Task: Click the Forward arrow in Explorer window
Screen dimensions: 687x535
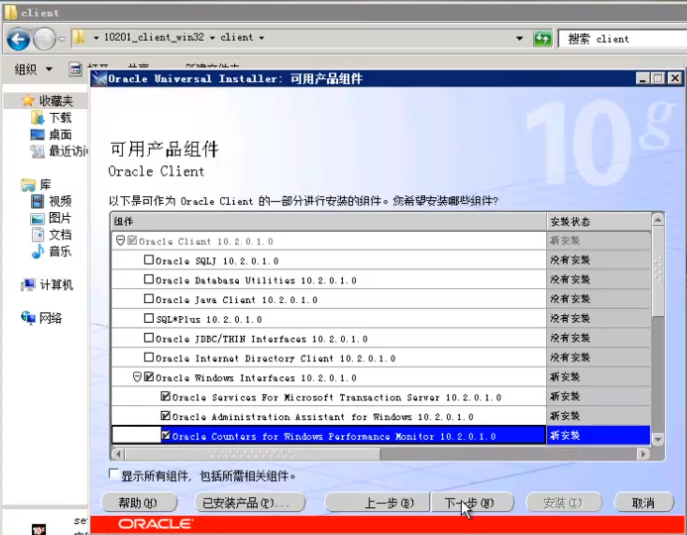Action: pyautogui.click(x=45, y=40)
